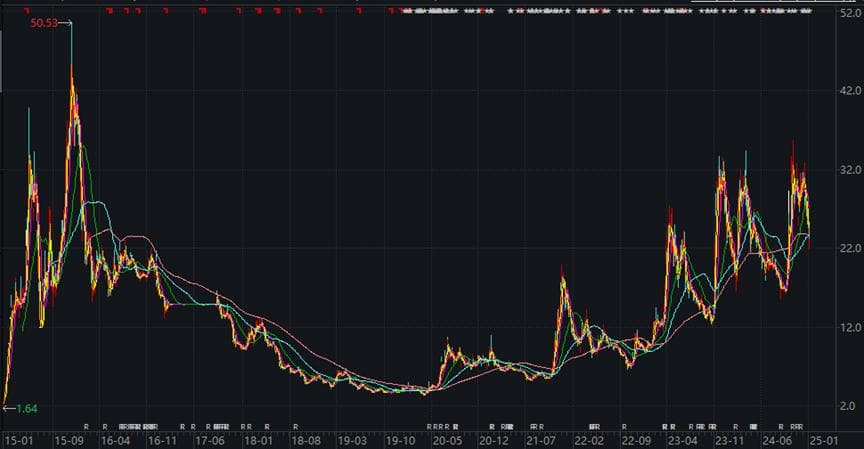Select the 19-10 date on time axis

click(400, 440)
